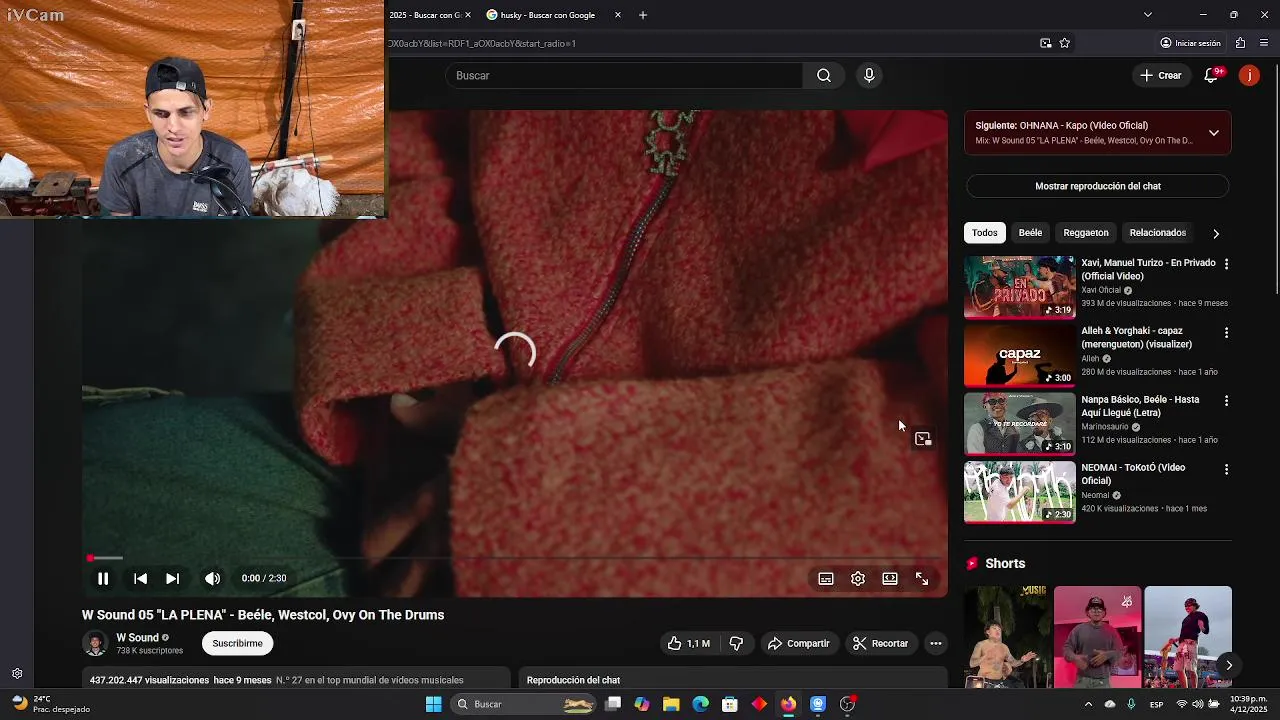
Task: Enter fullscreen mode on video
Action: [x=922, y=579]
